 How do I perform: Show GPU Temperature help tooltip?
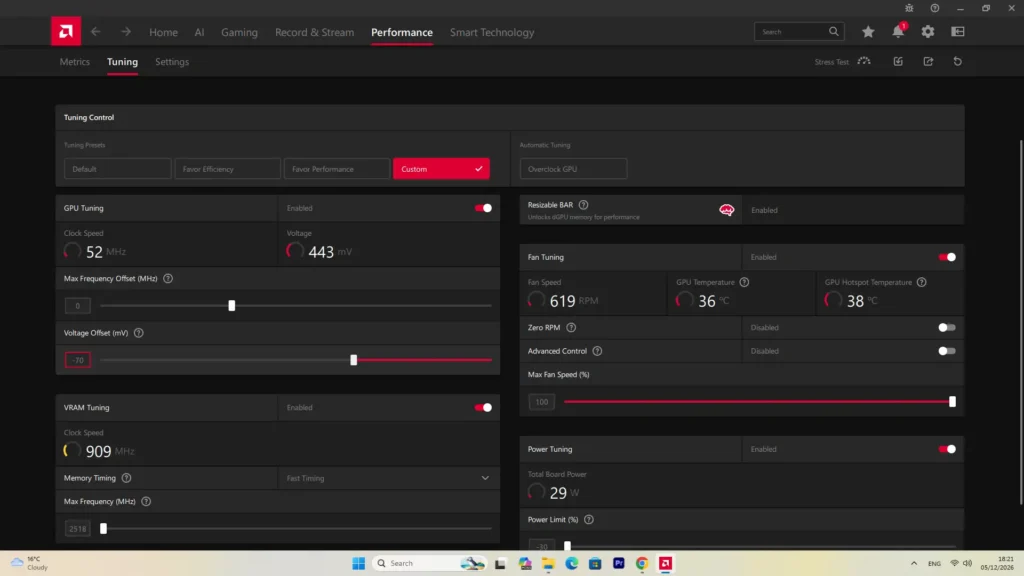pyautogui.click(x=744, y=282)
